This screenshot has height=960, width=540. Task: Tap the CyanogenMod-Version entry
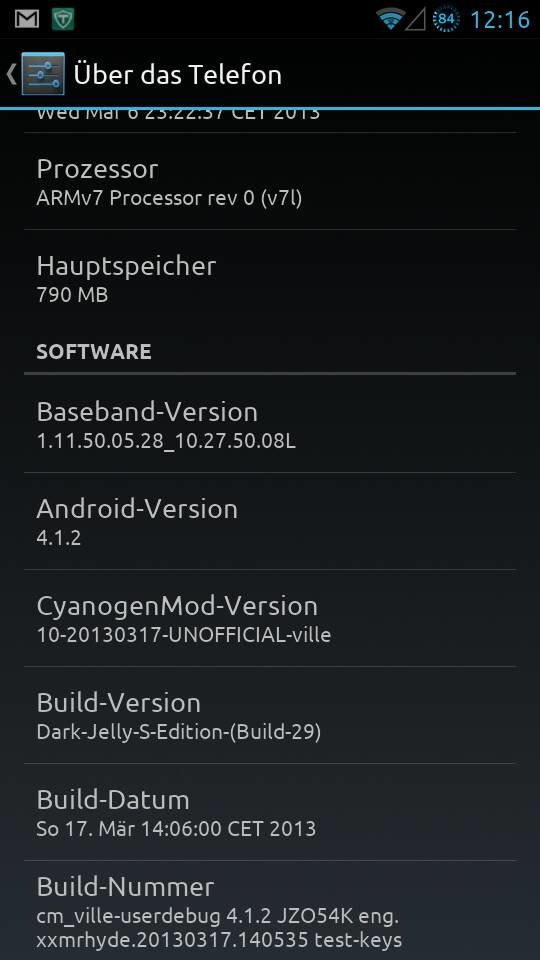pos(270,618)
